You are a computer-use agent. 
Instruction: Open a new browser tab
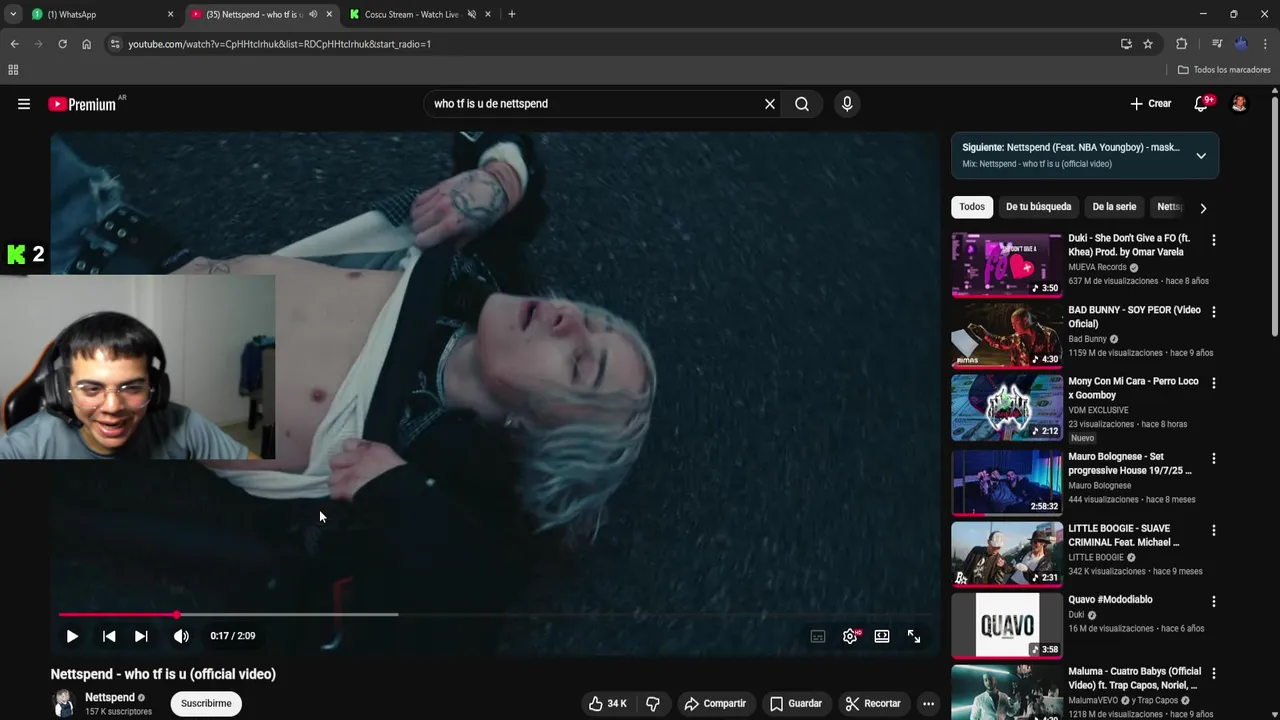tap(512, 14)
